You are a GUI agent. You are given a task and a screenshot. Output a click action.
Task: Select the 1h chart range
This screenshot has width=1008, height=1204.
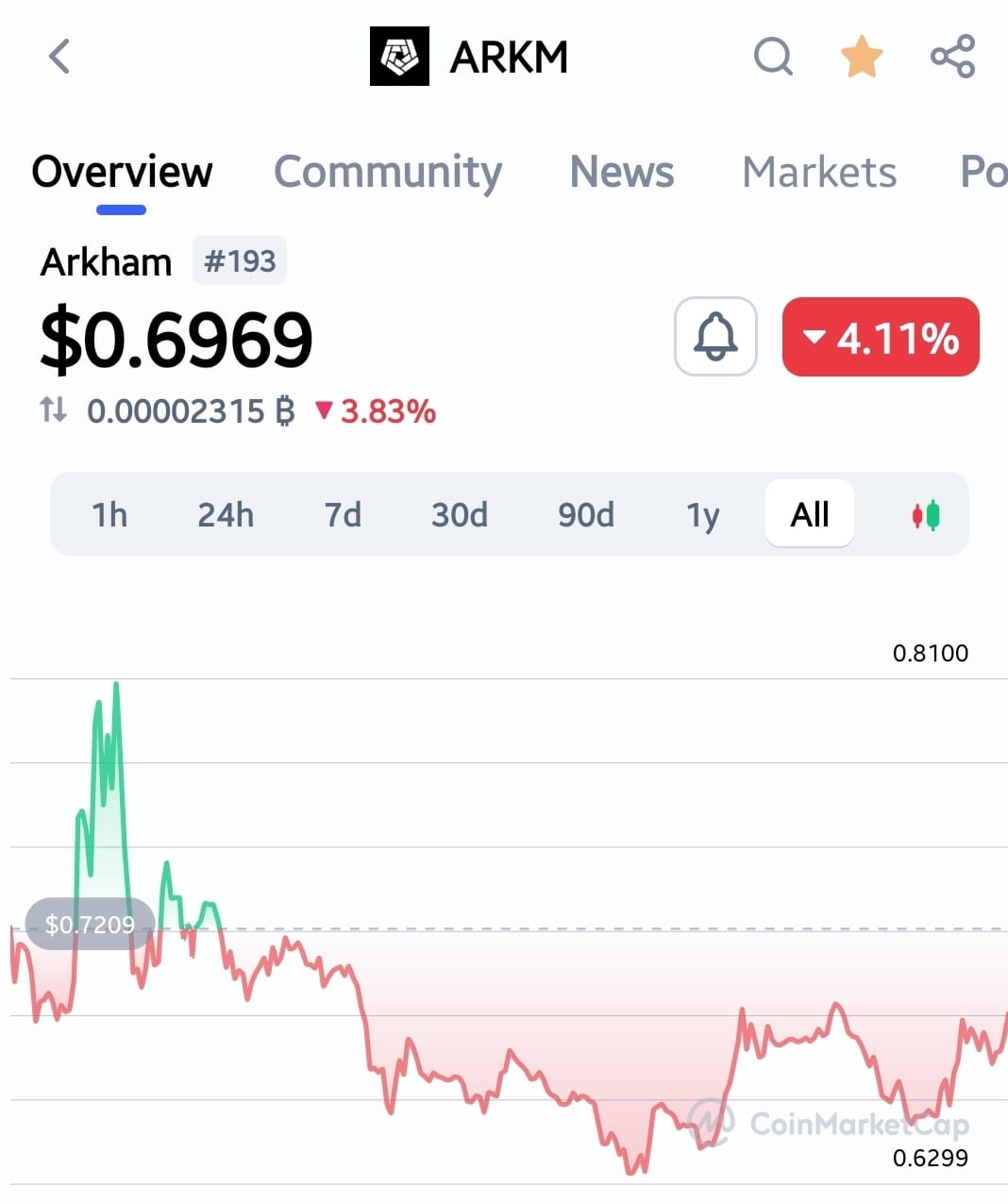coord(109,514)
